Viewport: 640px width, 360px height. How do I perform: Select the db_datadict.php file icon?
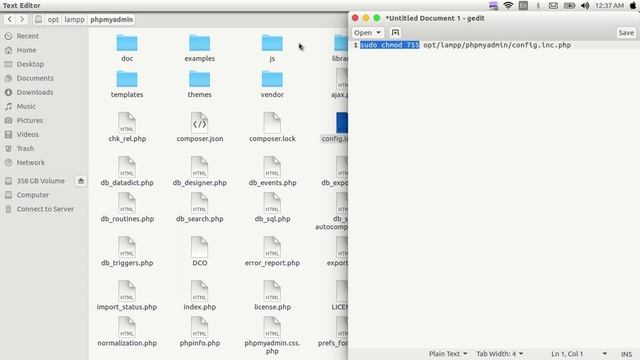coord(127,167)
